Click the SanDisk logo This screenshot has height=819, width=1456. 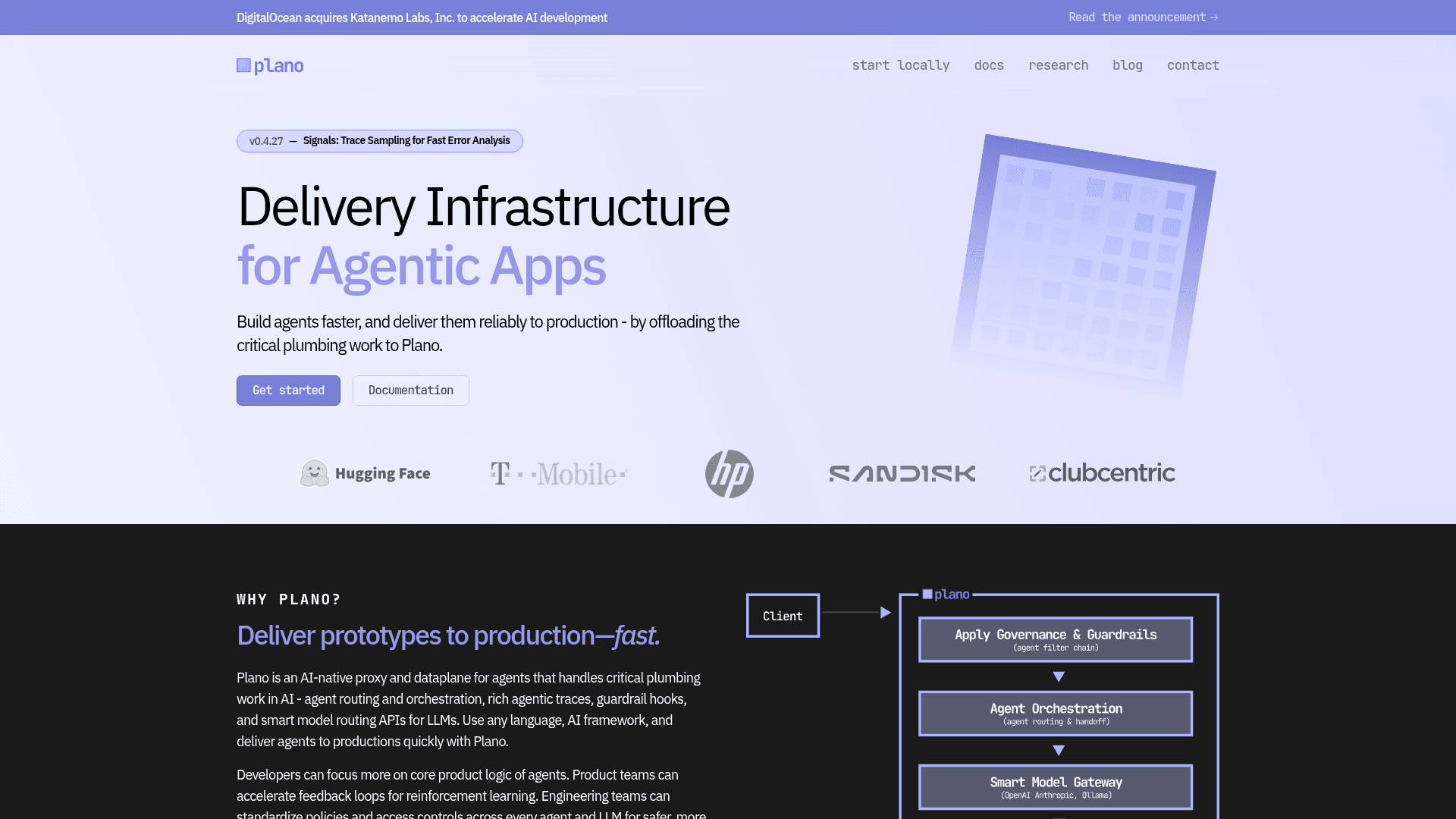902,473
